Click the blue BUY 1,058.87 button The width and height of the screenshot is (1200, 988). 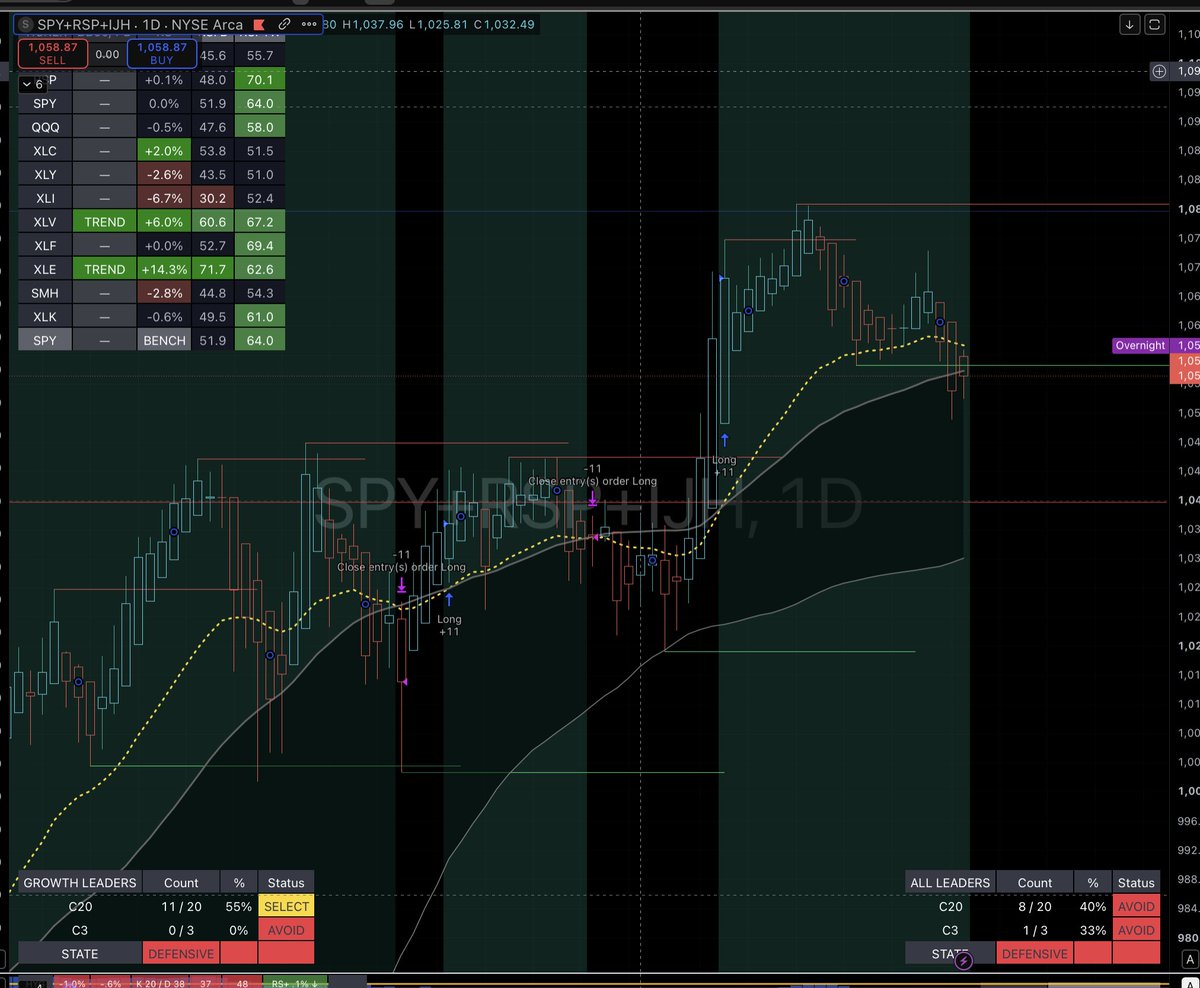[162, 53]
